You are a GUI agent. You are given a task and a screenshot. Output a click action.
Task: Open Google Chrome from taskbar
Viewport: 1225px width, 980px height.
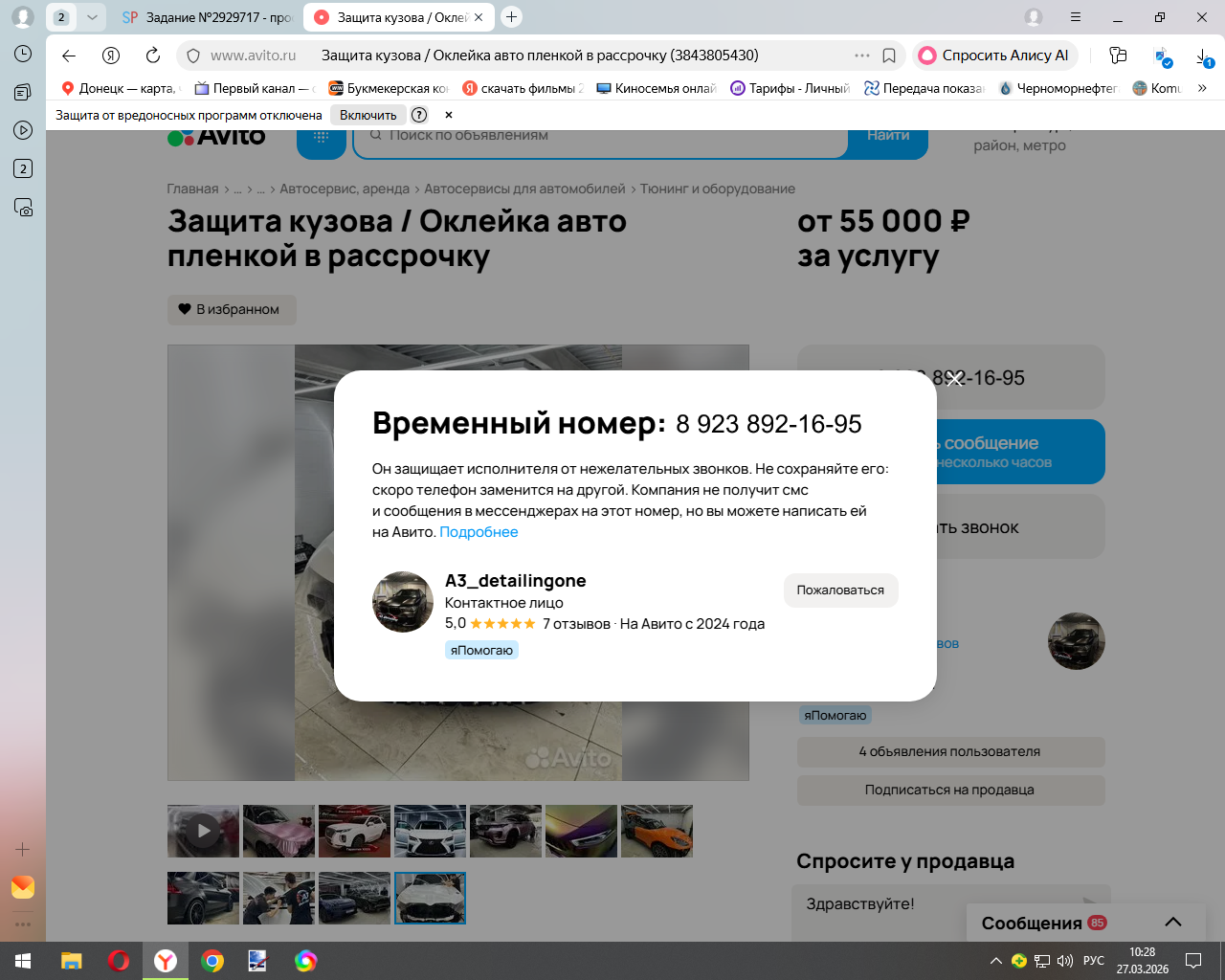212,961
